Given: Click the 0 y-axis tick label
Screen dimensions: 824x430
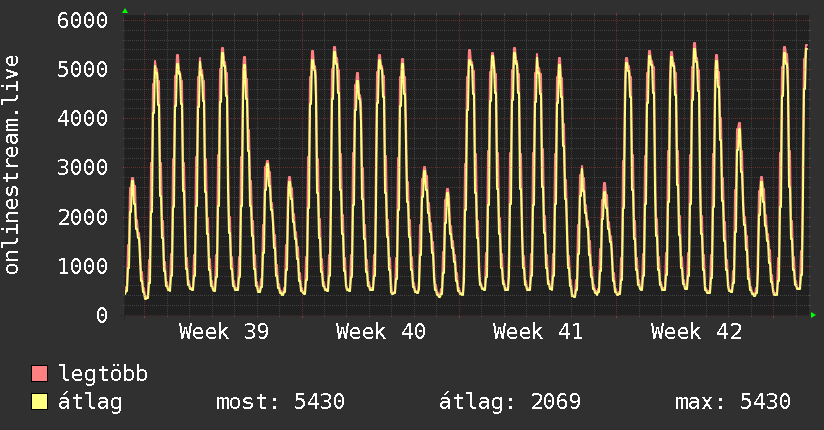Looking at the screenshot, I should tap(101, 315).
